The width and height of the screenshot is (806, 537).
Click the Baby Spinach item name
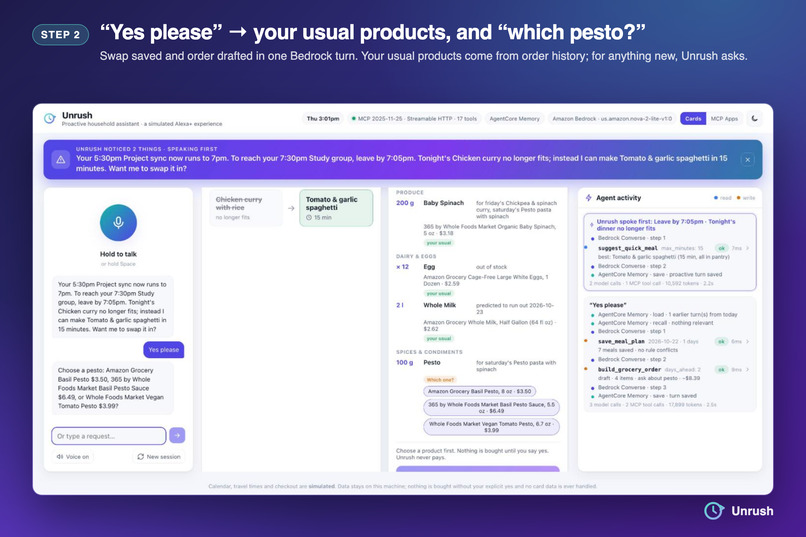(x=443, y=203)
